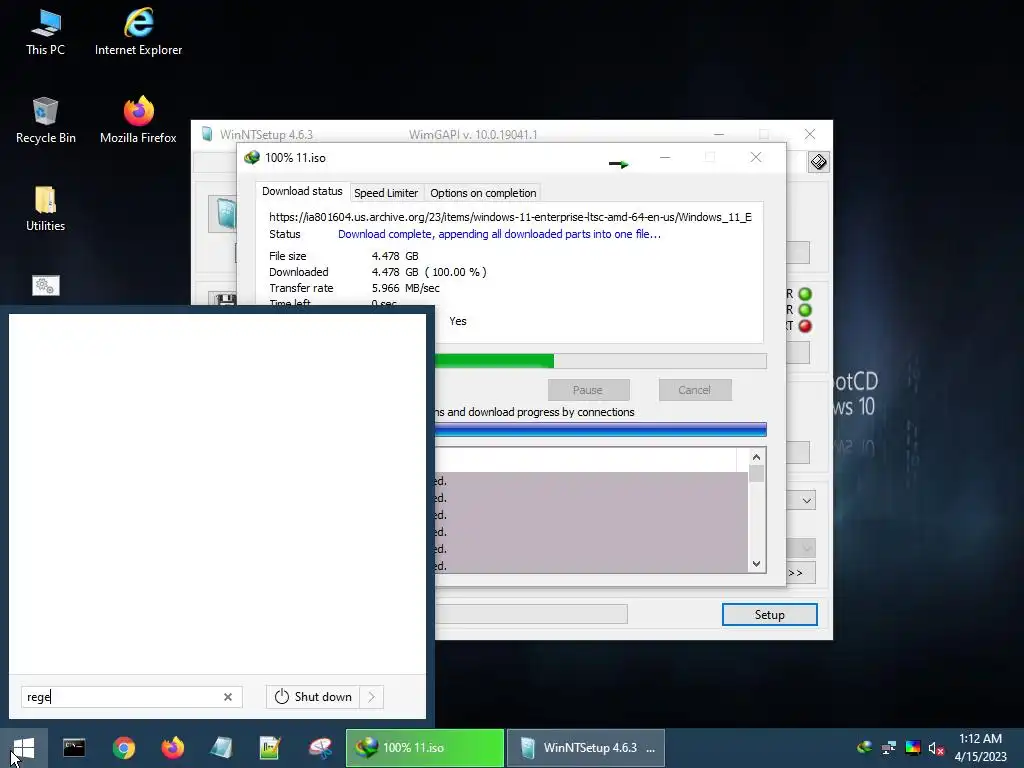Switch to the Speed Limiter tab
This screenshot has height=768, width=1024.
386,193
